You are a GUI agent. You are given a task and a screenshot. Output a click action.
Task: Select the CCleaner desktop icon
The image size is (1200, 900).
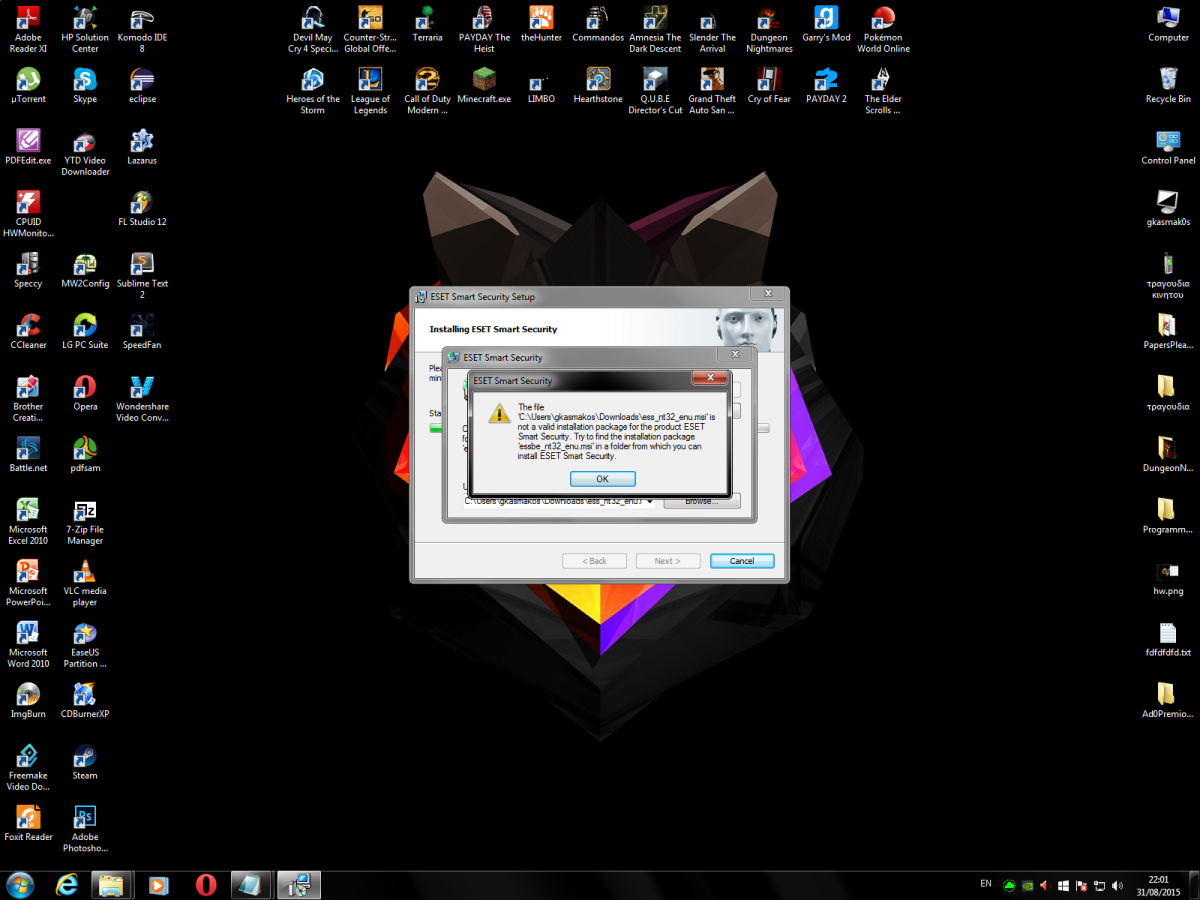tap(28, 326)
